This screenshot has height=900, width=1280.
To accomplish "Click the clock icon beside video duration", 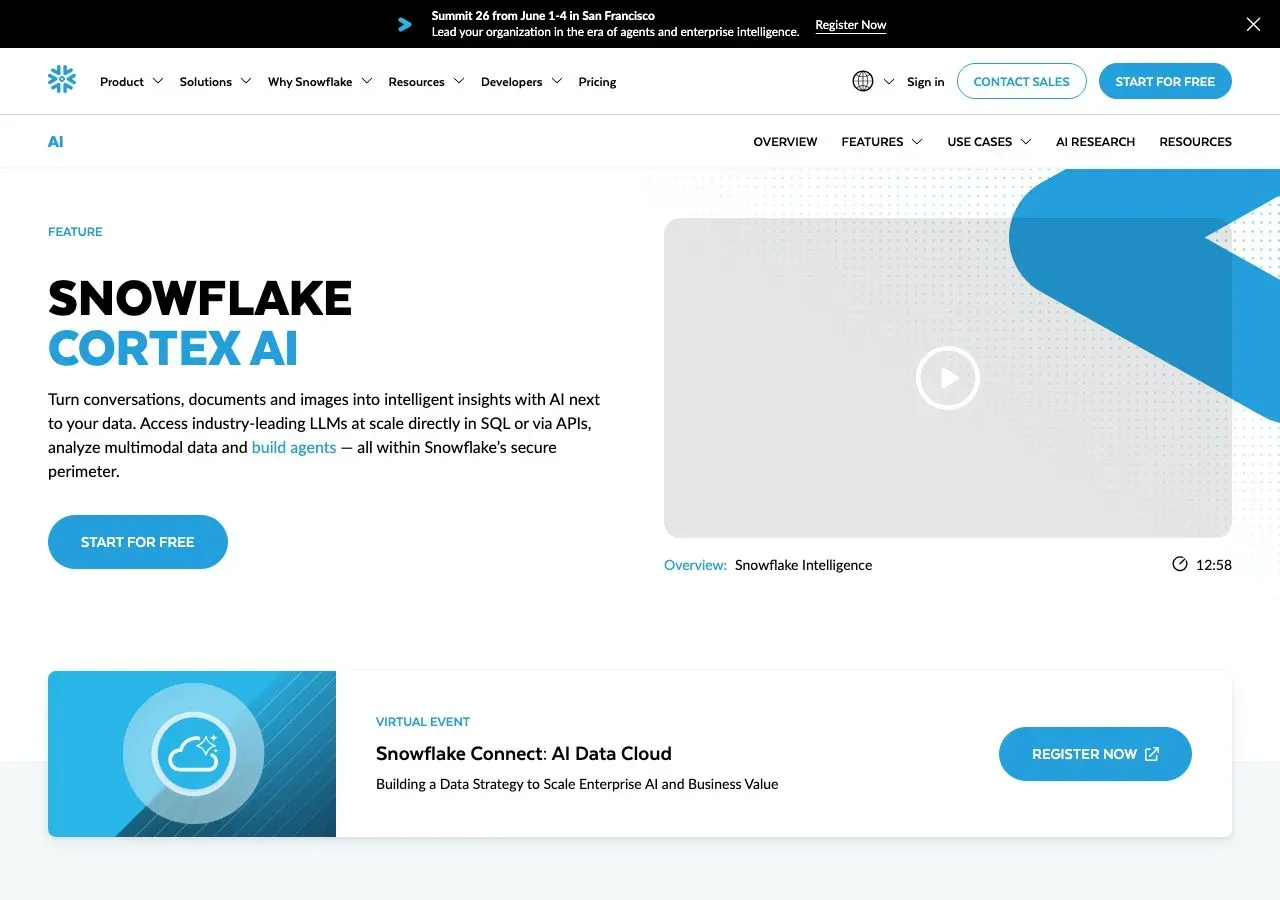I will tap(1179, 563).
